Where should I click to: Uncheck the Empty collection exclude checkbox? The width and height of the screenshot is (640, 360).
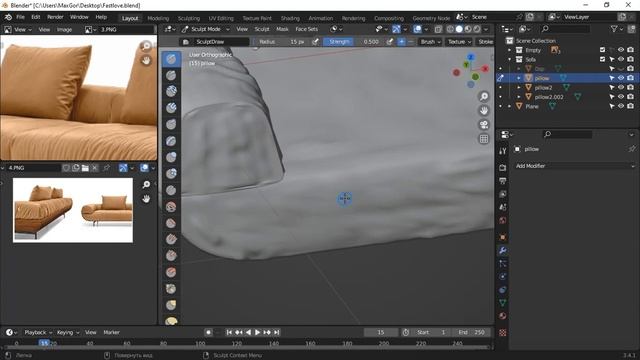point(602,50)
